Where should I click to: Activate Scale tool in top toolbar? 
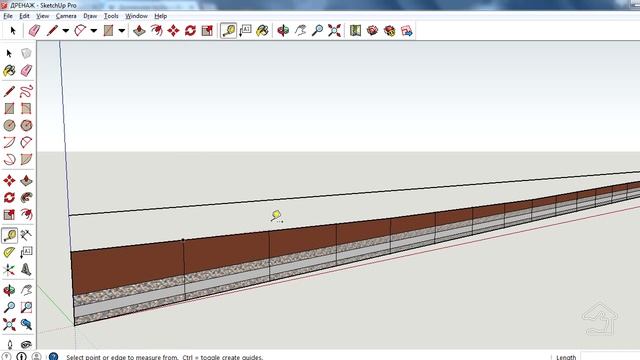tap(207, 31)
